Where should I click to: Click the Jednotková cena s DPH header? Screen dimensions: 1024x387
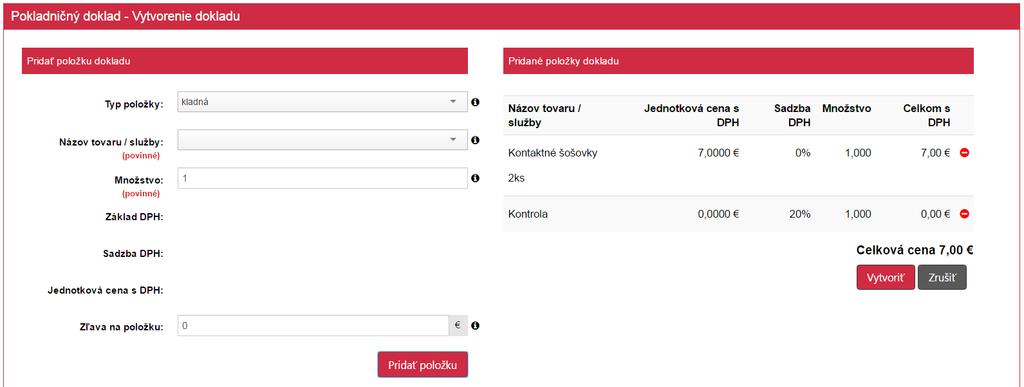(x=692, y=116)
